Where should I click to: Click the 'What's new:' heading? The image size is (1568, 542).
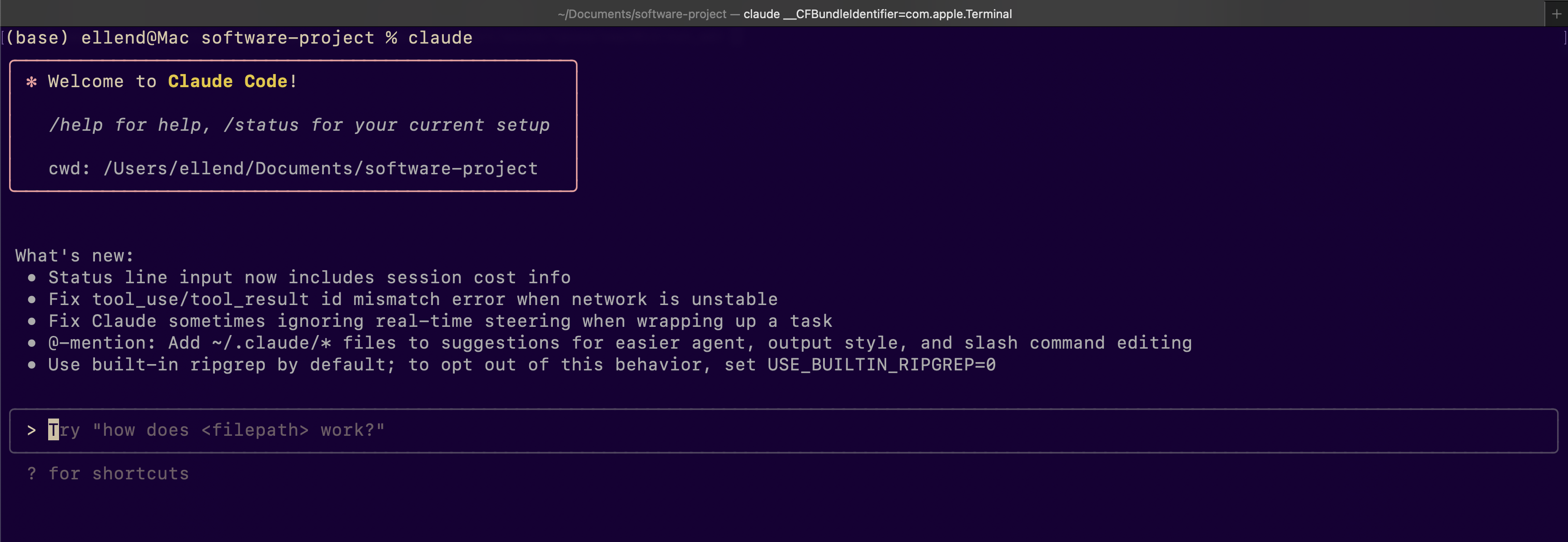tap(74, 256)
